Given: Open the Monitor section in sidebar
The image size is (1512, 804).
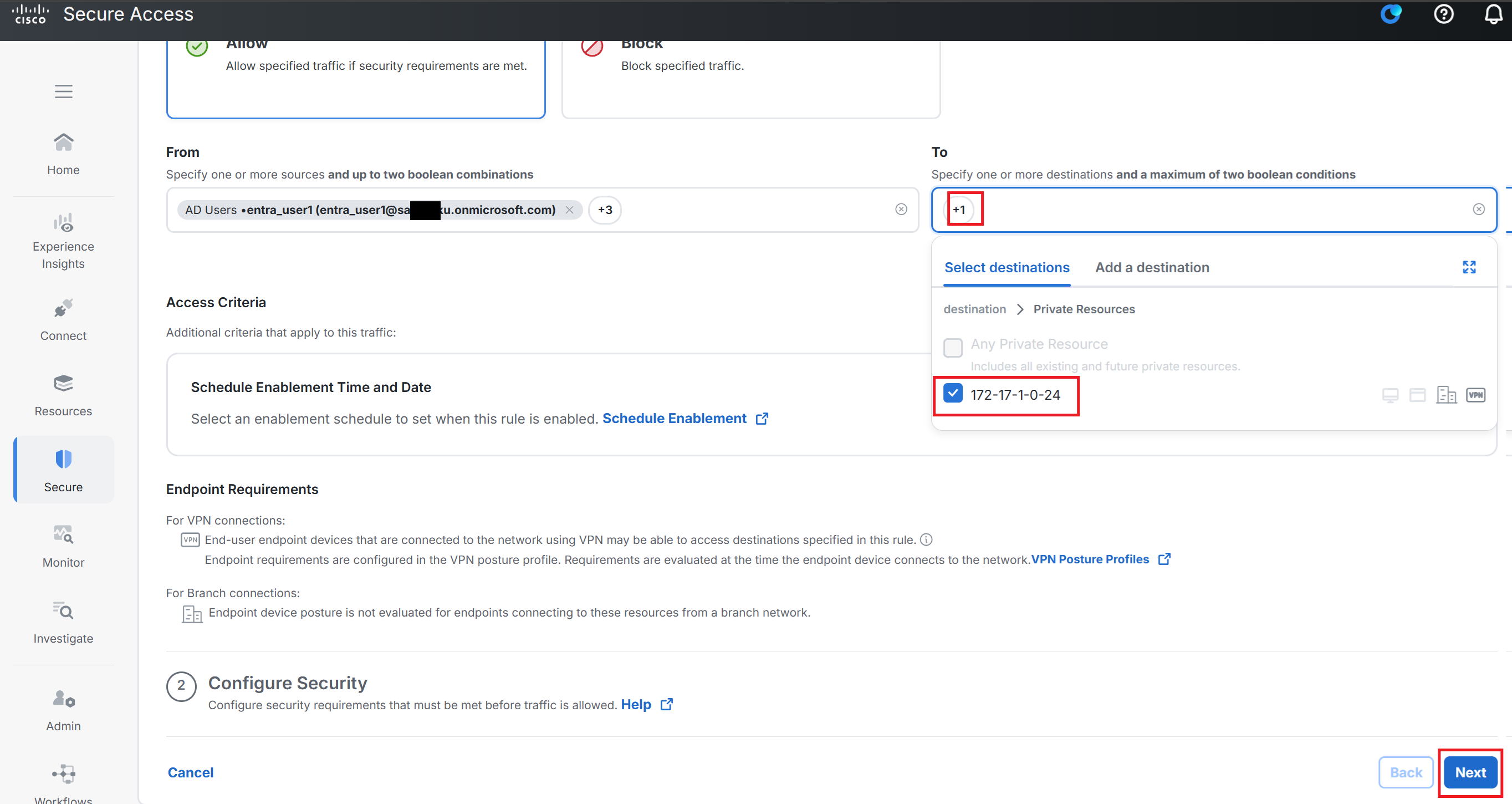Looking at the screenshot, I should [x=63, y=547].
